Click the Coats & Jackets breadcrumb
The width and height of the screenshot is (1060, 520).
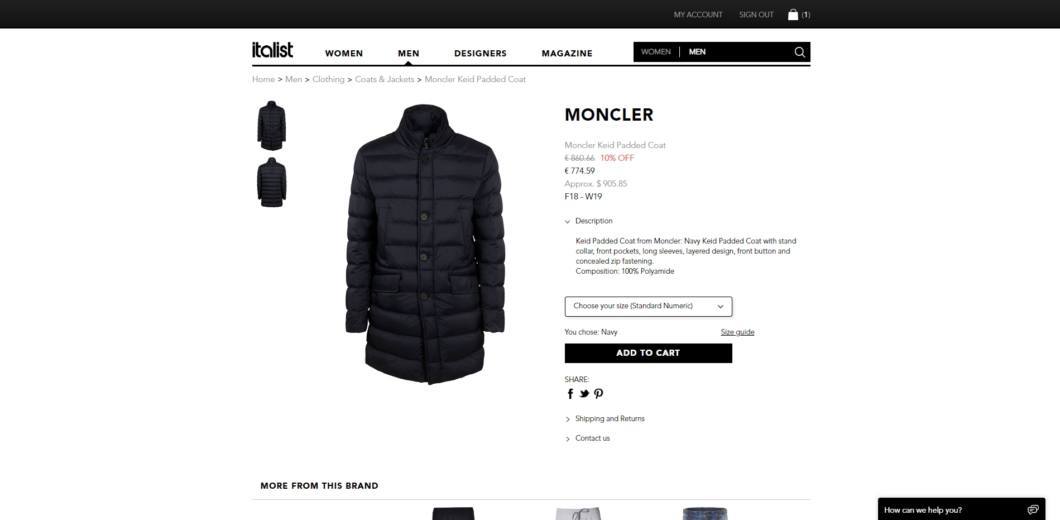pos(384,79)
